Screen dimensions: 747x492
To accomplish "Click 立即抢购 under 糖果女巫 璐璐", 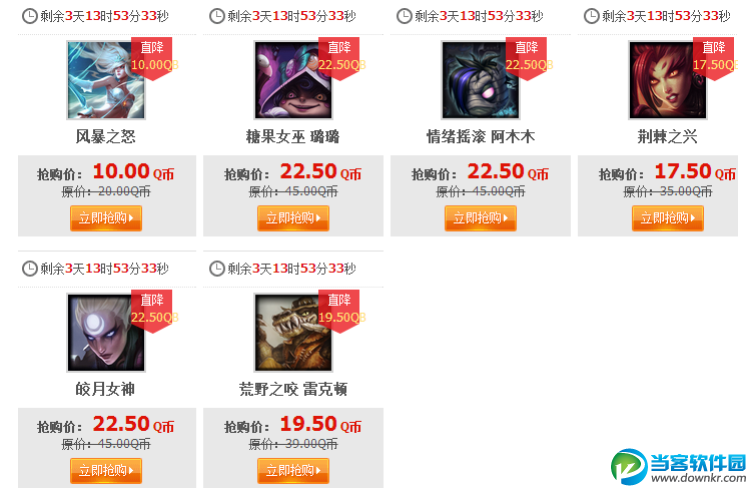I will [x=293, y=218].
